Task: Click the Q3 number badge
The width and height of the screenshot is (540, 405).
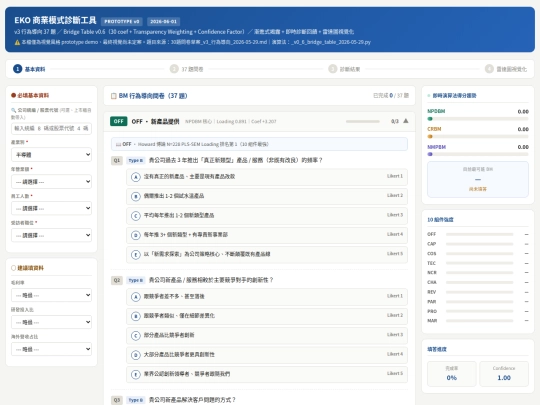Action: point(117,400)
